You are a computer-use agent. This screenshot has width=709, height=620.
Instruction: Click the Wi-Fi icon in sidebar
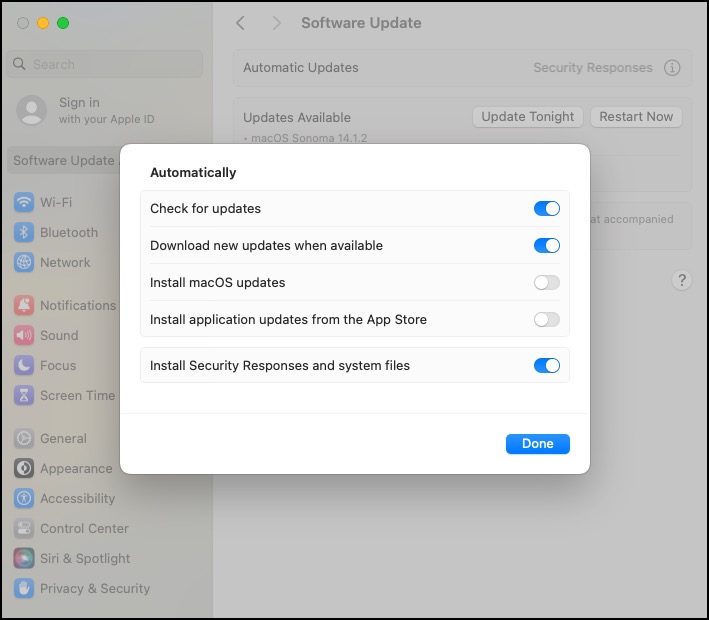coord(24,203)
